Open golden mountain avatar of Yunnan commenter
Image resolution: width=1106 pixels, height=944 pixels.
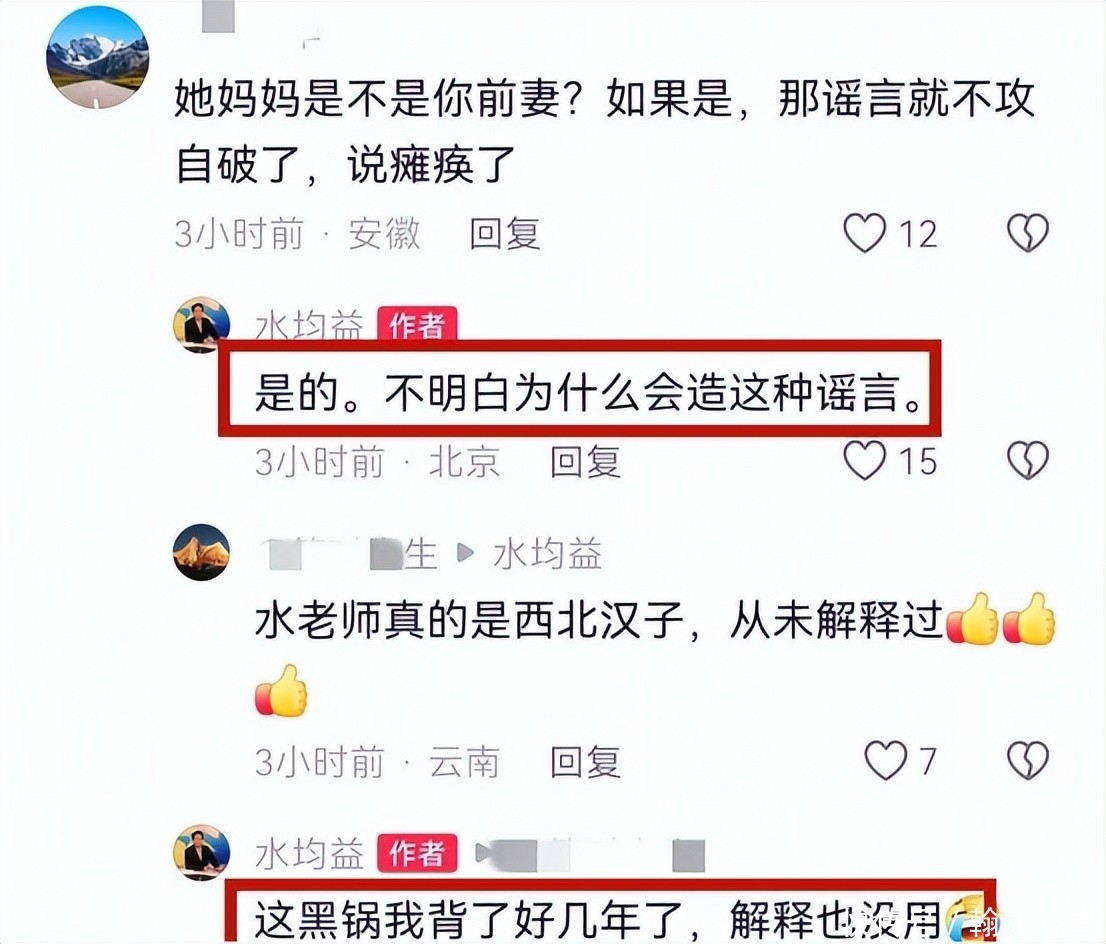click(202, 552)
